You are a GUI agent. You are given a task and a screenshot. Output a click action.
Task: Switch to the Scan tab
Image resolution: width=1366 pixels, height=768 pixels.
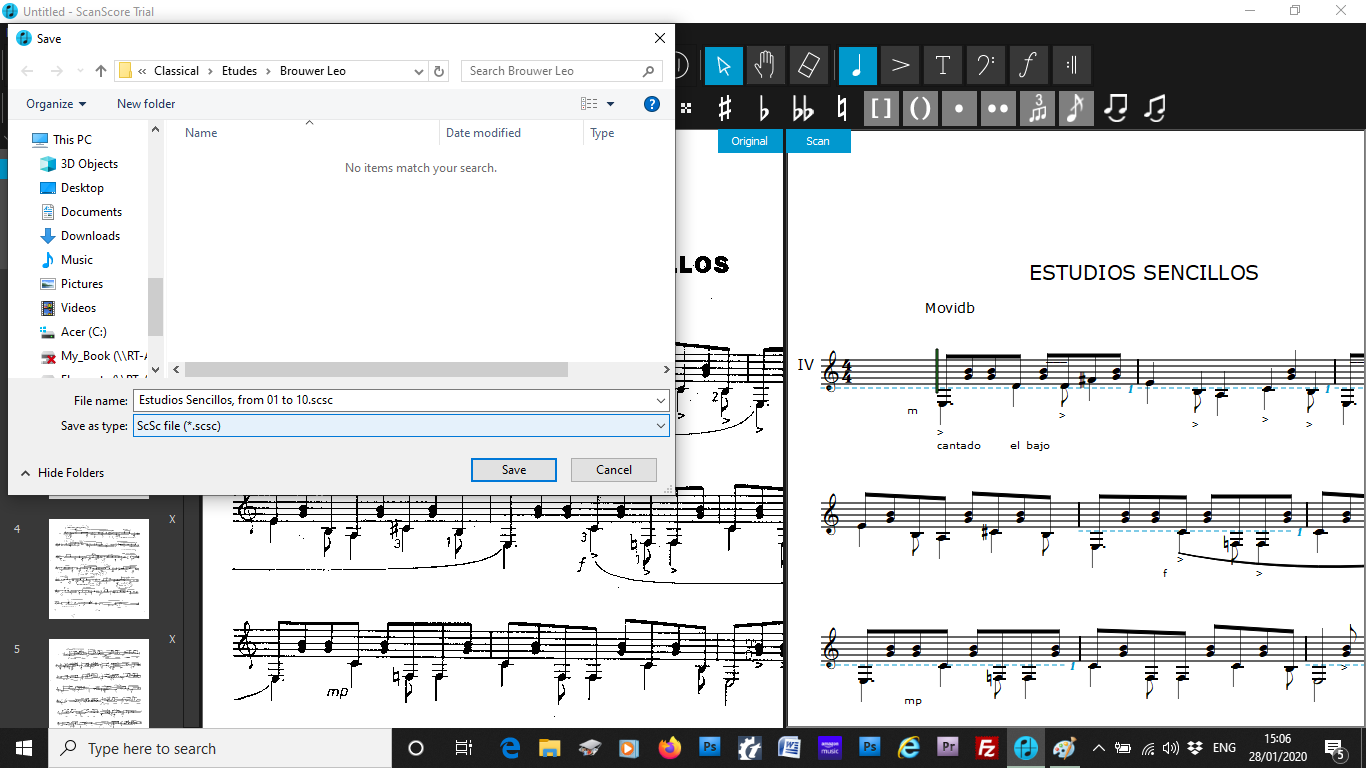point(818,141)
